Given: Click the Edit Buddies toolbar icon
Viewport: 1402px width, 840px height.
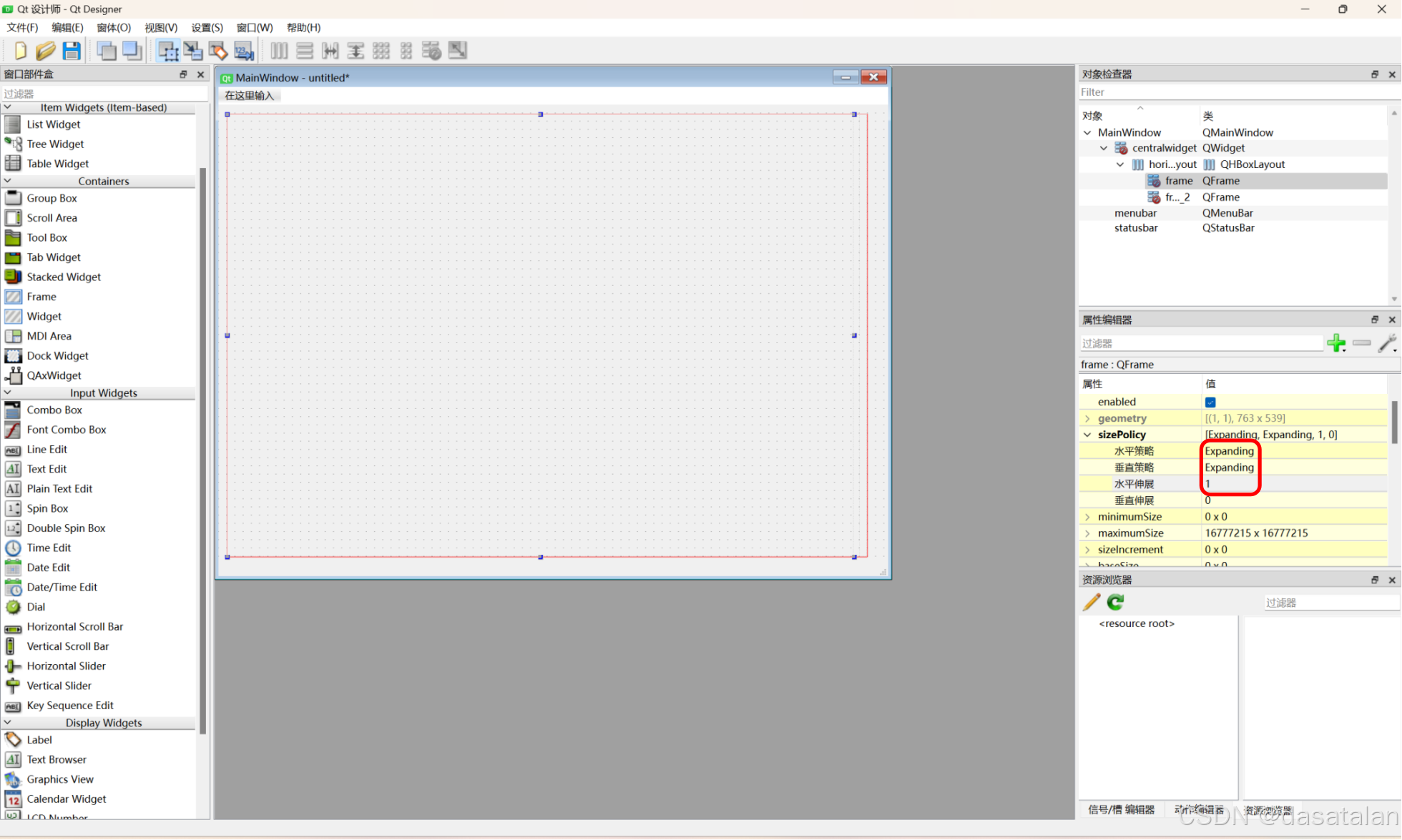Looking at the screenshot, I should (218, 51).
